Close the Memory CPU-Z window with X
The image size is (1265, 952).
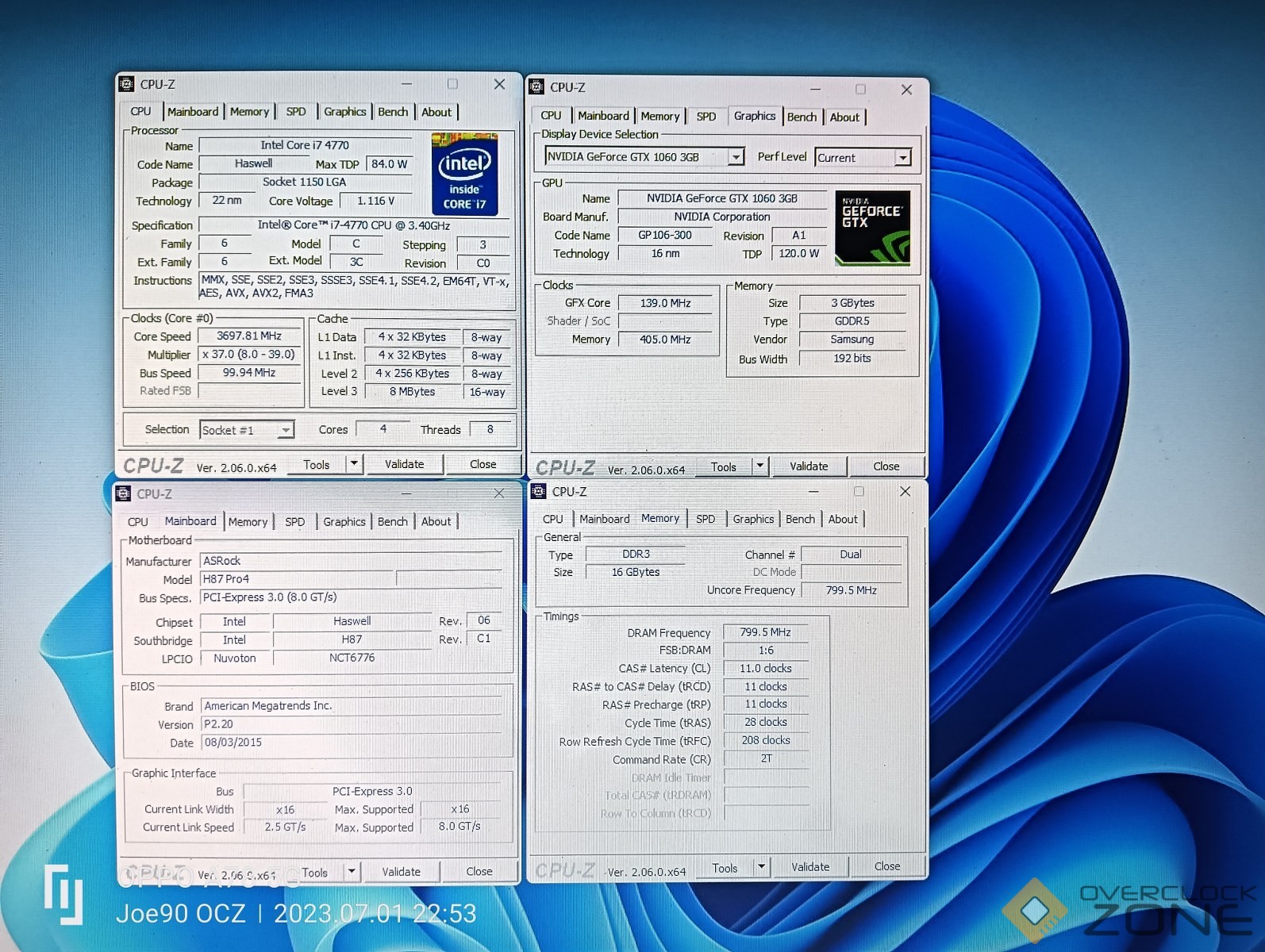pyautogui.click(x=905, y=492)
